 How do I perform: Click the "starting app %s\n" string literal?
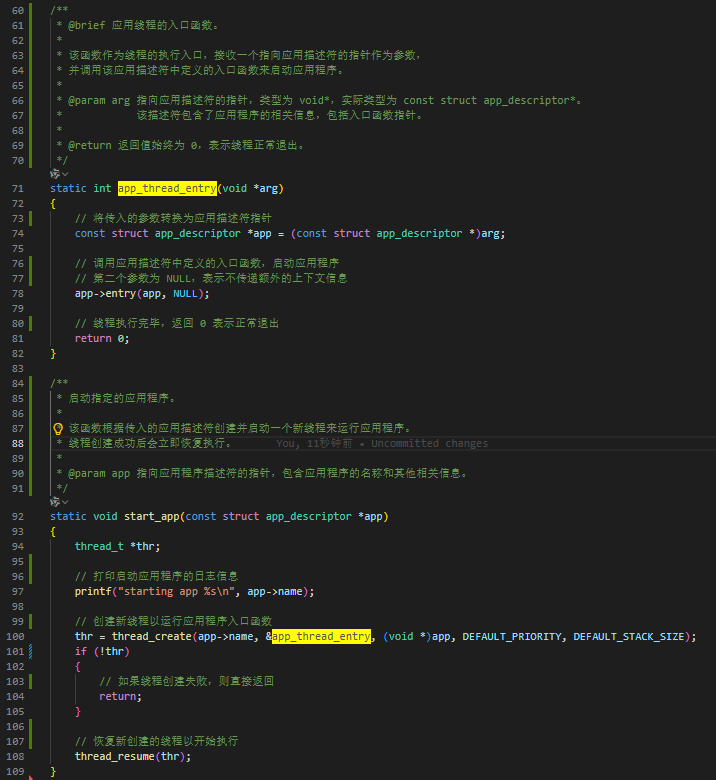coord(177,591)
